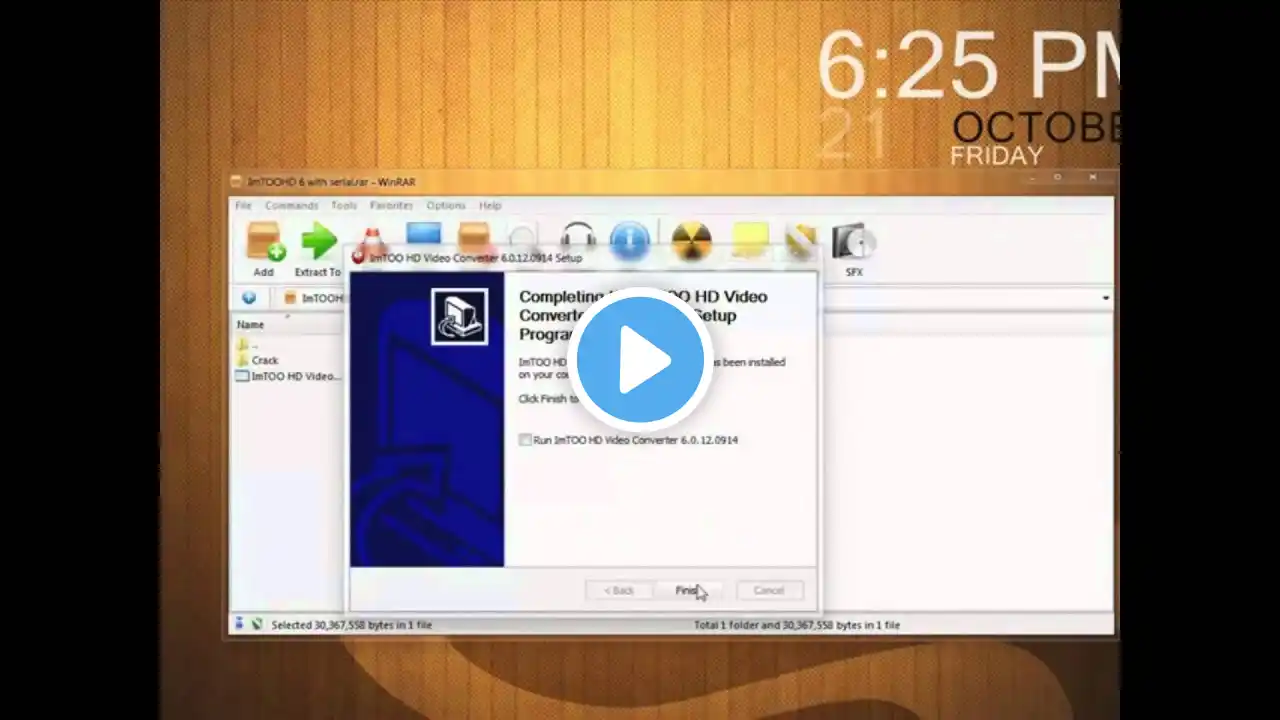
Task: Click Finish in the setup dialog
Action: 689,590
